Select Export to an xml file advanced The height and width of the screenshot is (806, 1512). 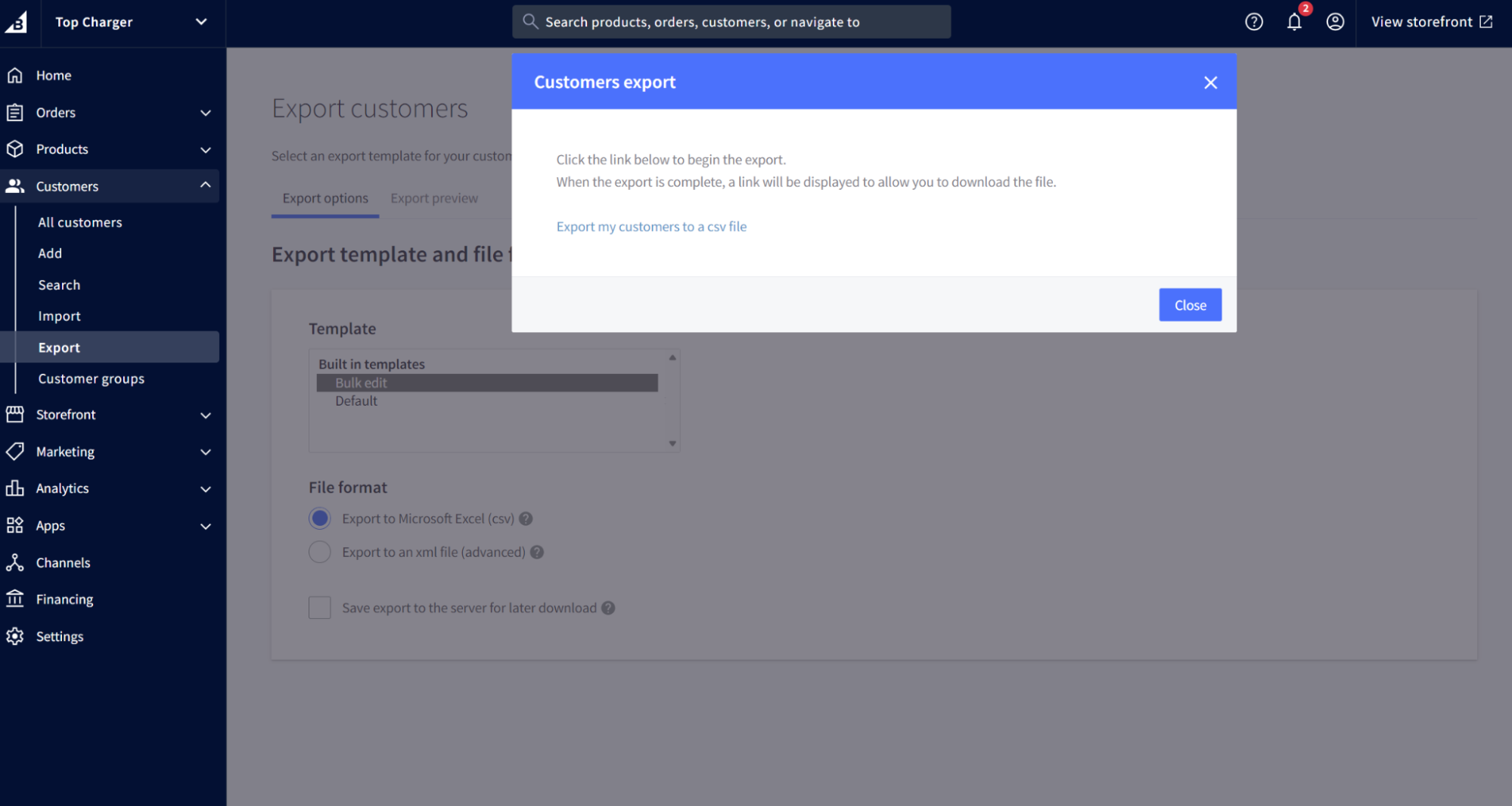coord(319,552)
